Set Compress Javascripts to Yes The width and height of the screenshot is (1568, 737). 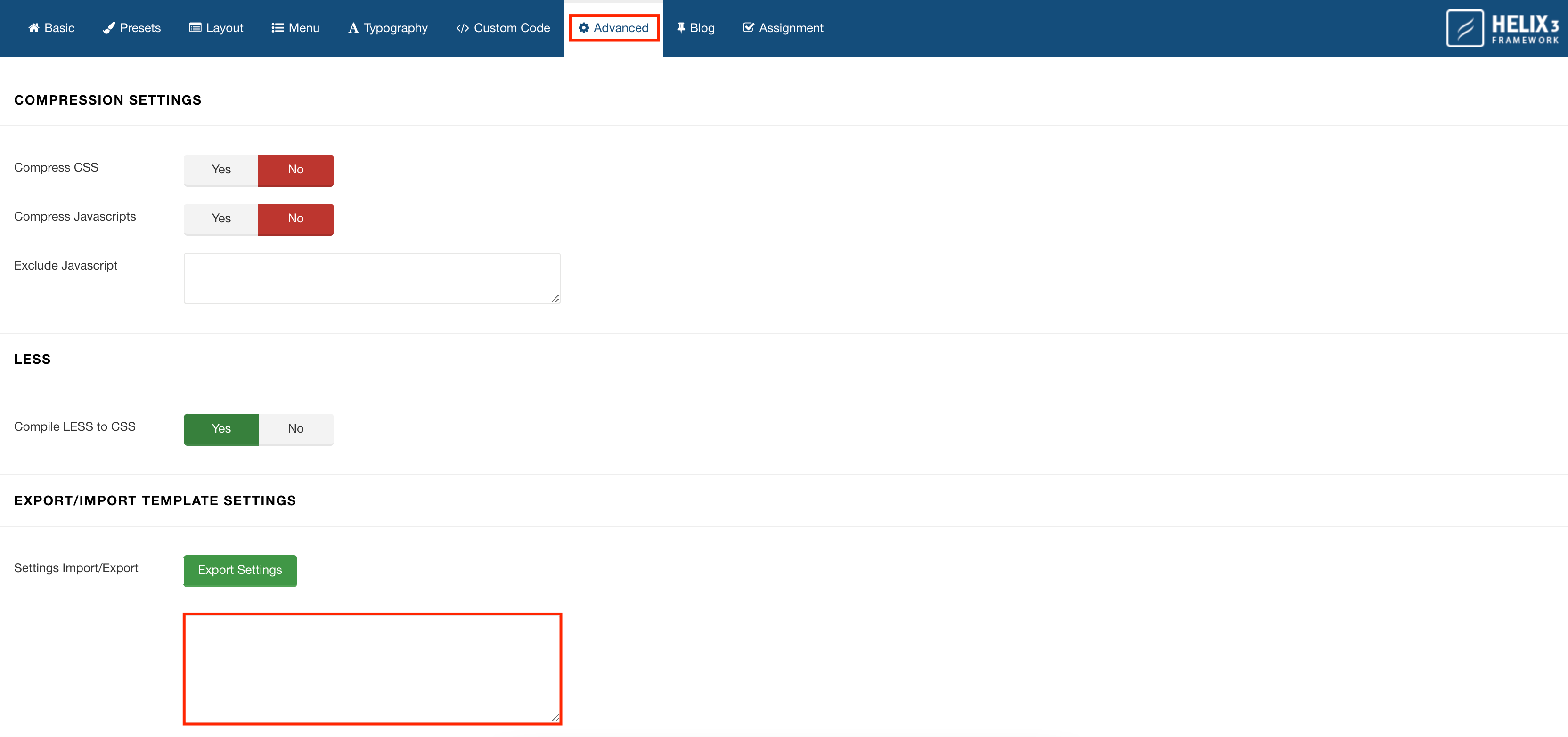(221, 219)
